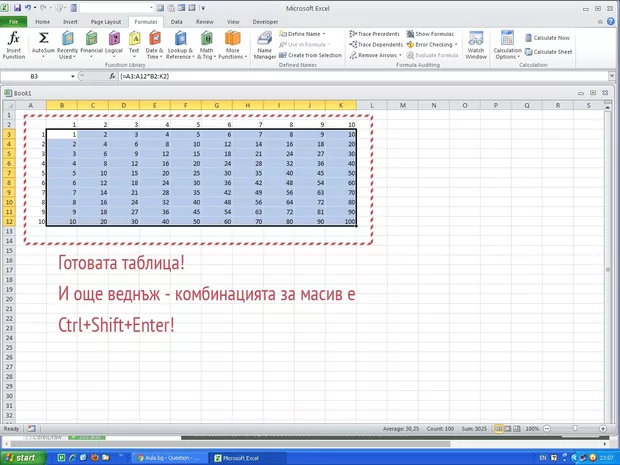Expand the formula bar
This screenshot has width=620, height=465.
coord(612,76)
